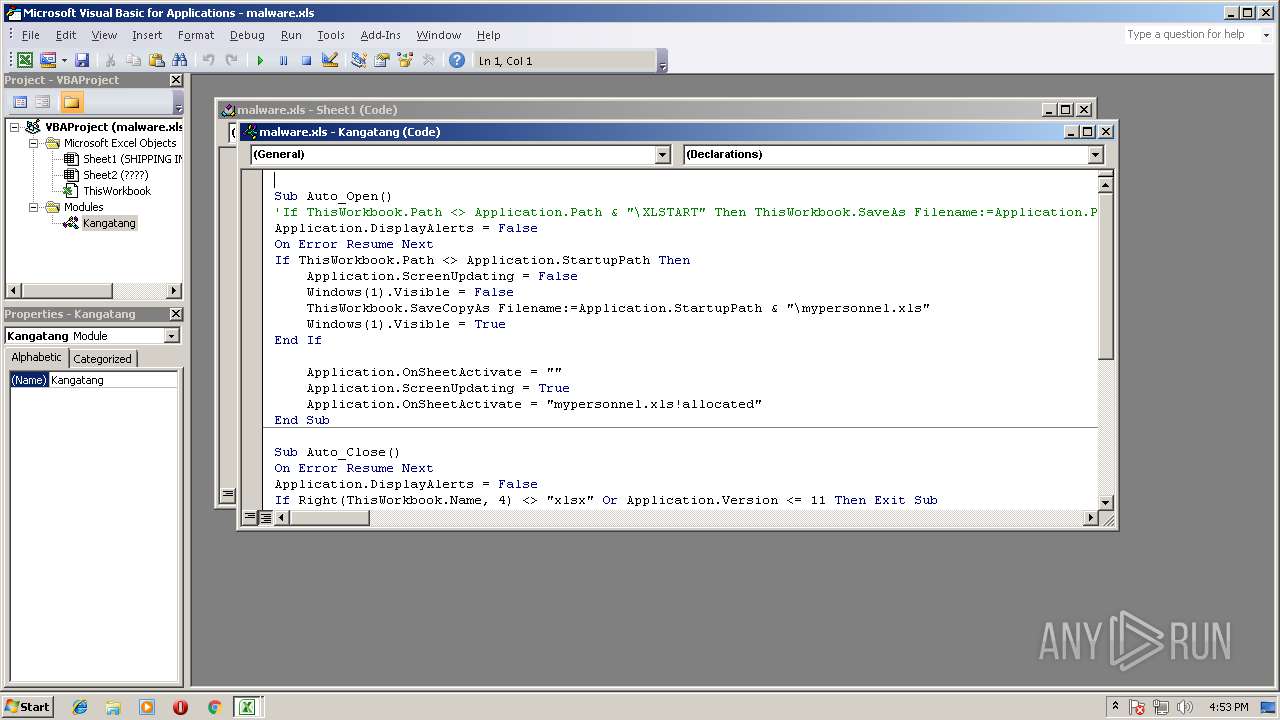1280x720 pixels.
Task: Collapse the VBAProject (malware.xls) tree node
Action: 15,127
